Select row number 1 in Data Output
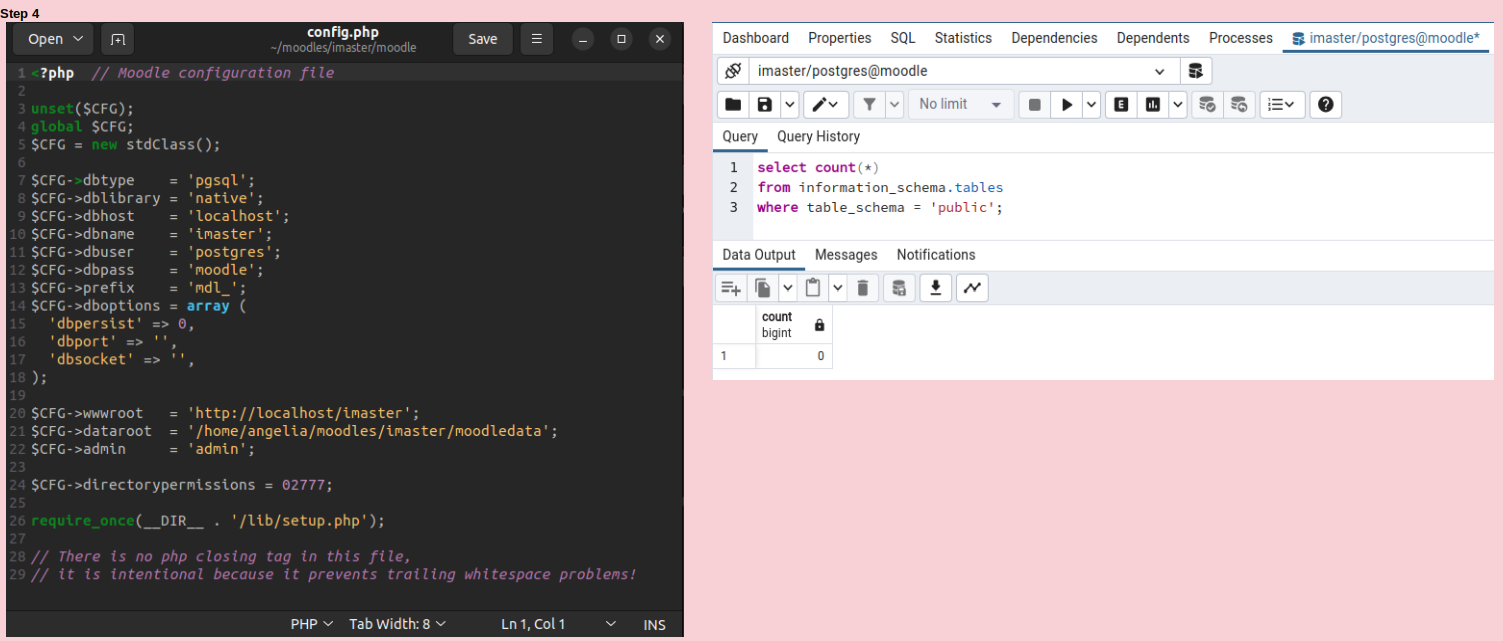 [x=734, y=356]
